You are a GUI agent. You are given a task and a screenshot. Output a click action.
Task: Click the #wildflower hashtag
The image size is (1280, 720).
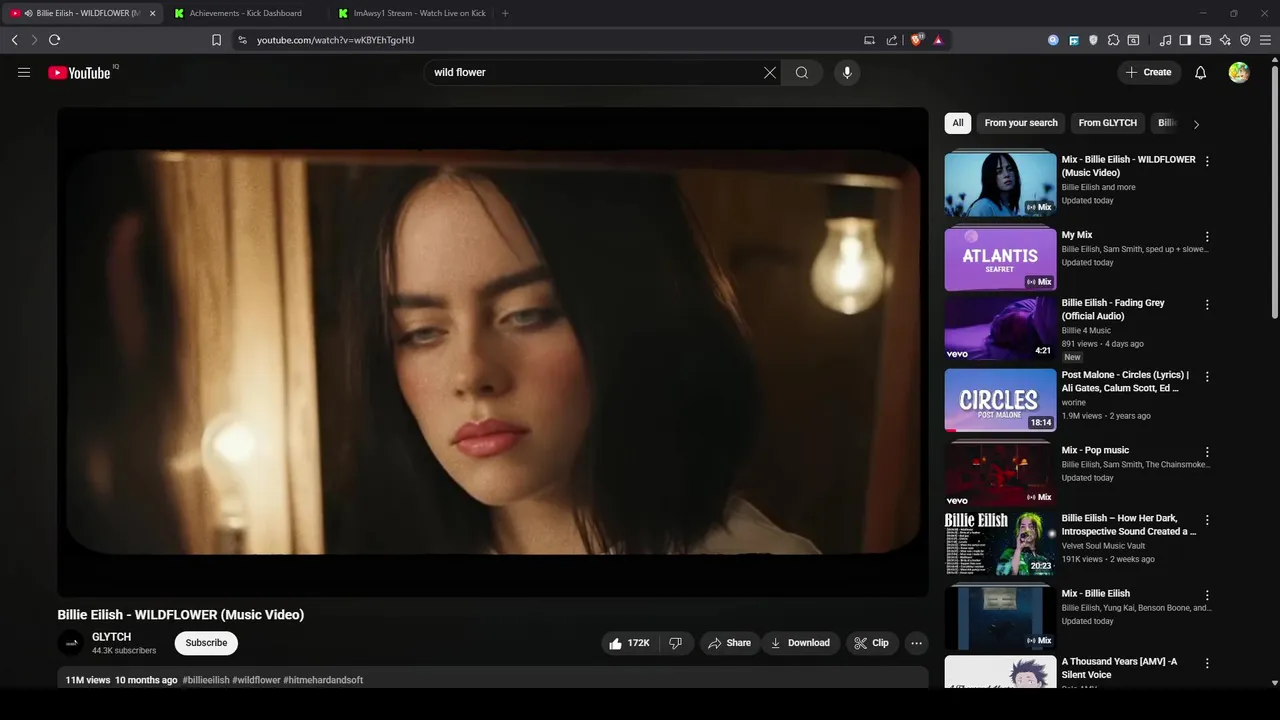(x=256, y=680)
